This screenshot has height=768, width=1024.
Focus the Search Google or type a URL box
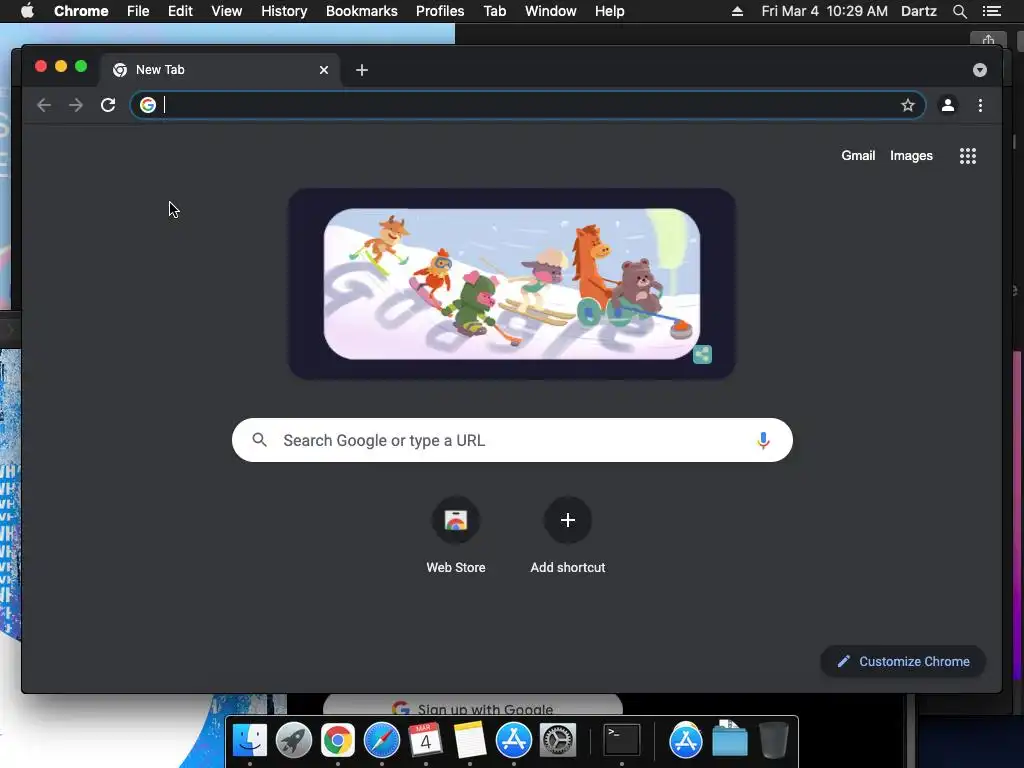pos(512,440)
